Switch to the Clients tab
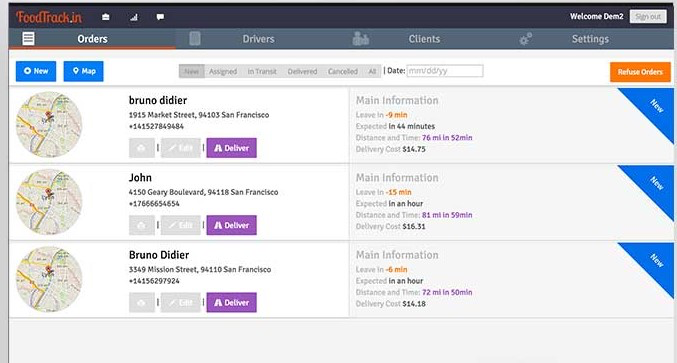677x363 pixels. pyautogui.click(x=424, y=39)
